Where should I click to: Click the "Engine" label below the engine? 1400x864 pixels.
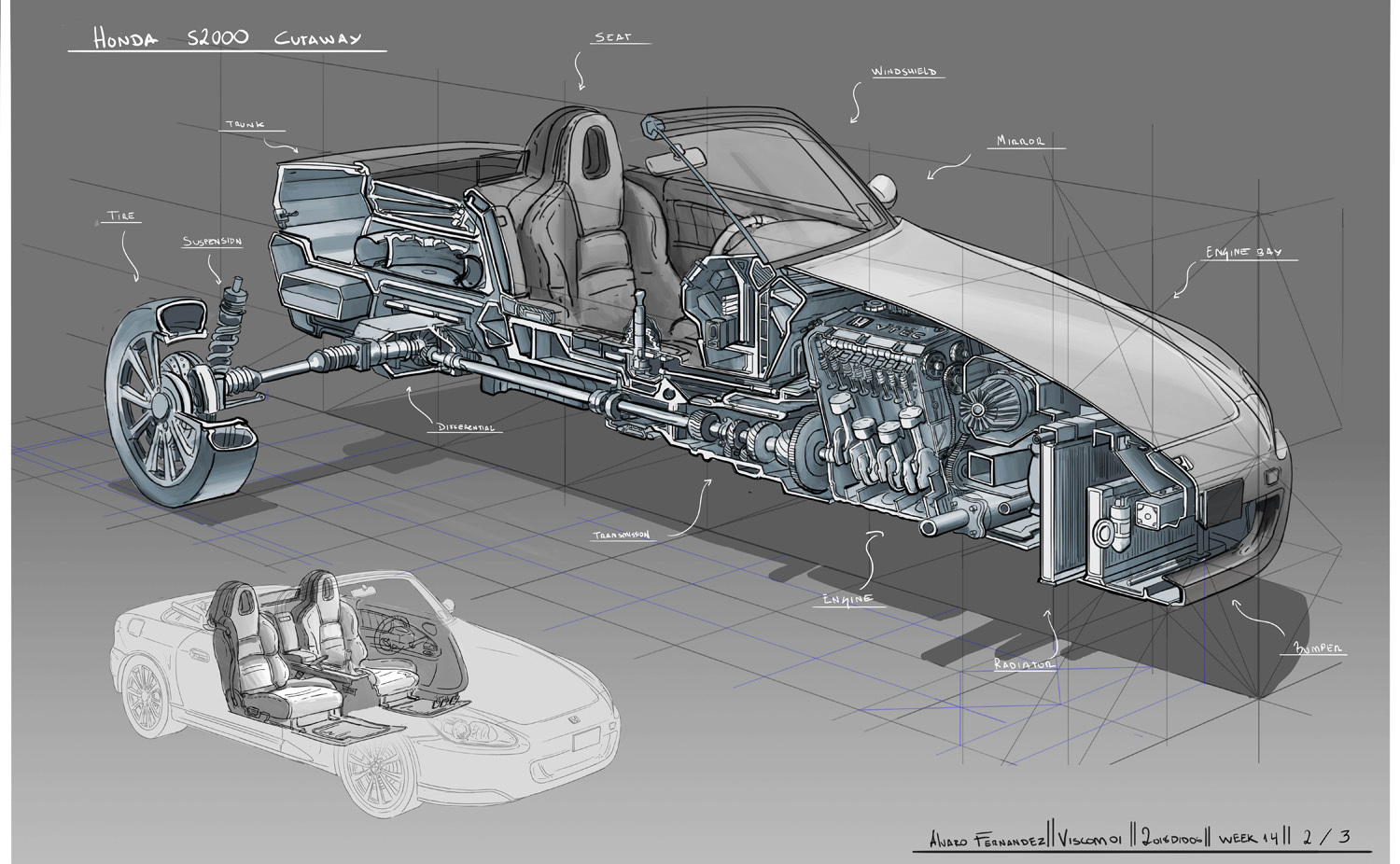click(847, 599)
